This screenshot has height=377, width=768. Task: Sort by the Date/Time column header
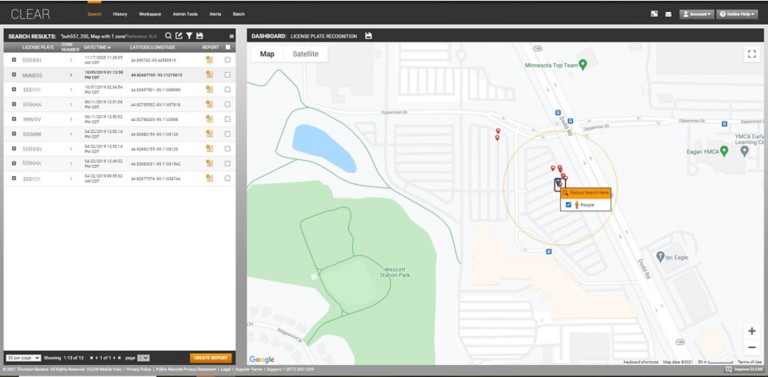pyautogui.click(x=97, y=47)
